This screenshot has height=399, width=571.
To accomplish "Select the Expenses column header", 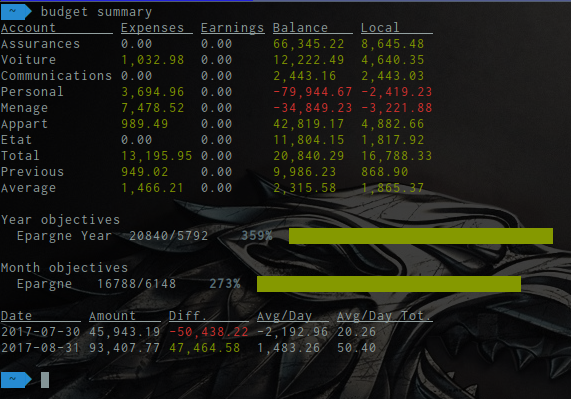I will coord(153,28).
